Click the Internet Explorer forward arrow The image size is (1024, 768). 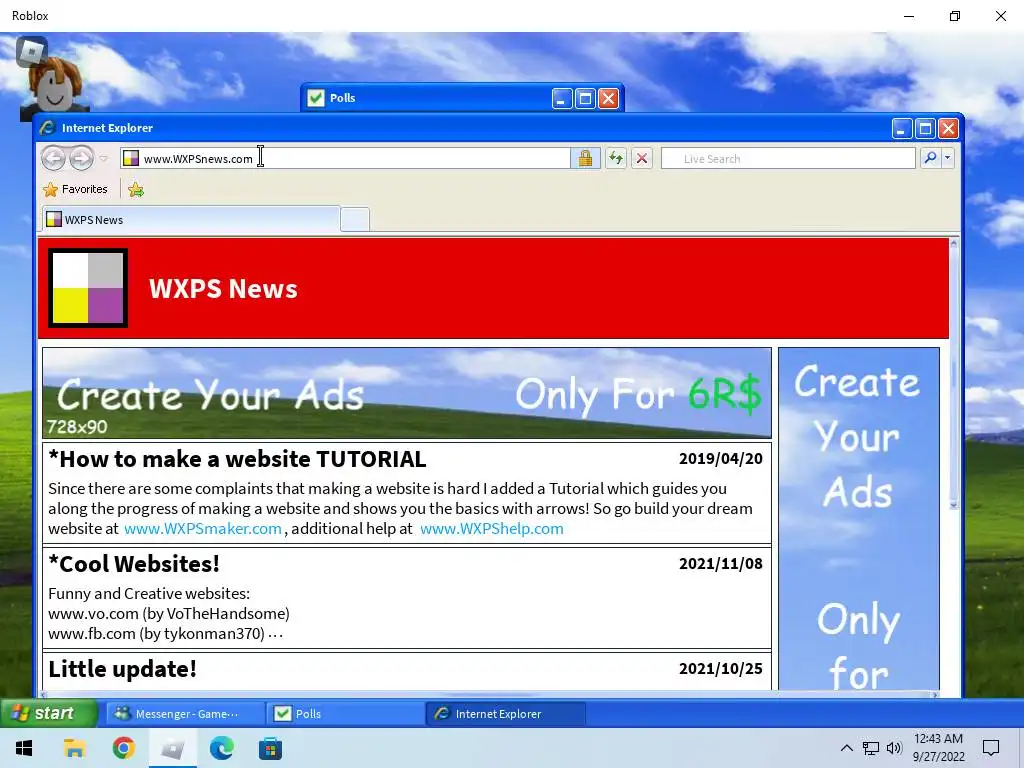point(81,158)
